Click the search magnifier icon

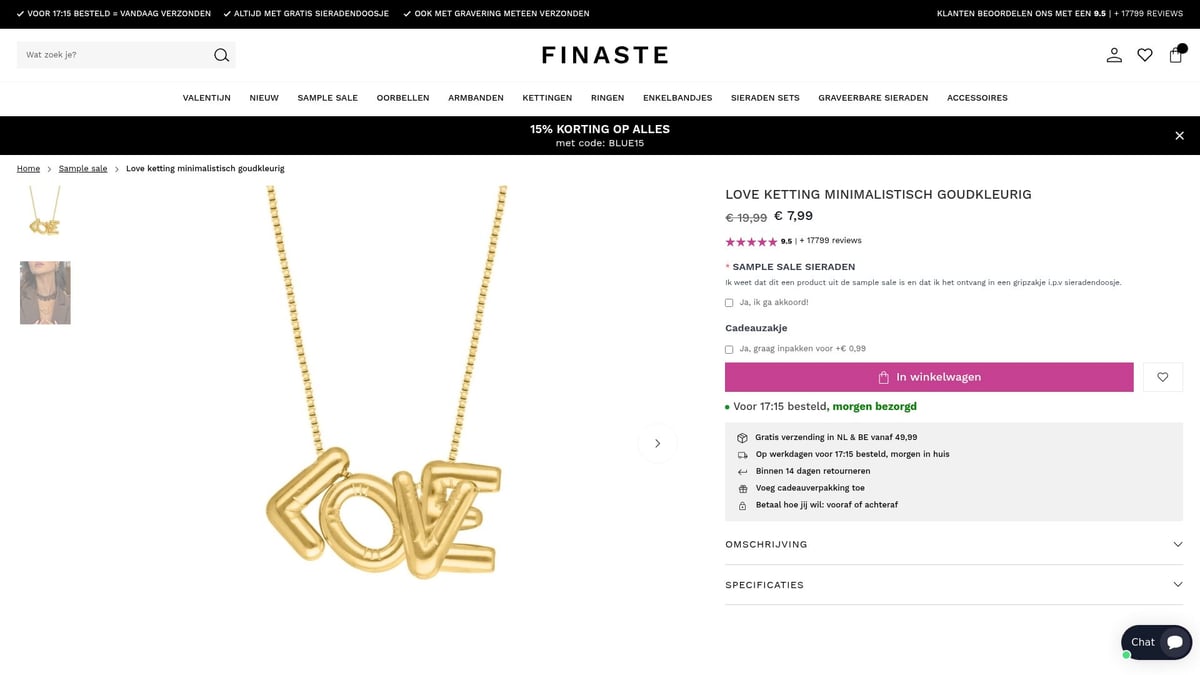pyautogui.click(x=221, y=55)
